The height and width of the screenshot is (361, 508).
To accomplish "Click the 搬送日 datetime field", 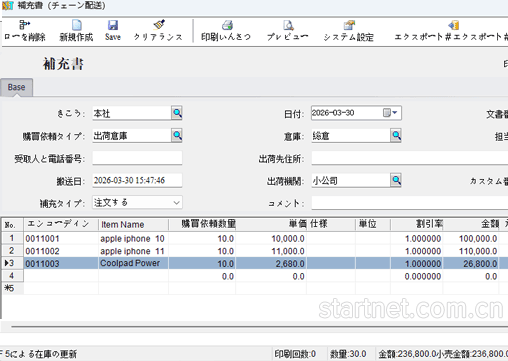I will 137,180.
